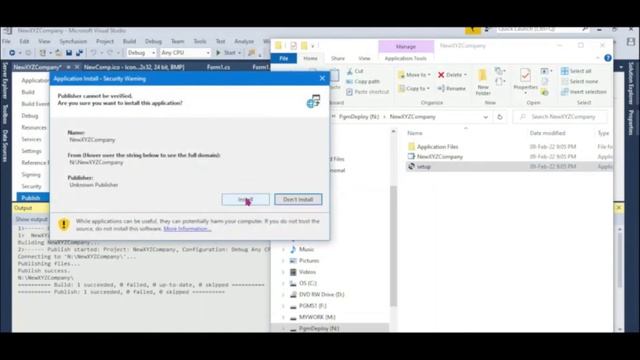This screenshot has width=640, height=360.
Task: Open the Any CPU platform dropdown
Action: point(185,53)
